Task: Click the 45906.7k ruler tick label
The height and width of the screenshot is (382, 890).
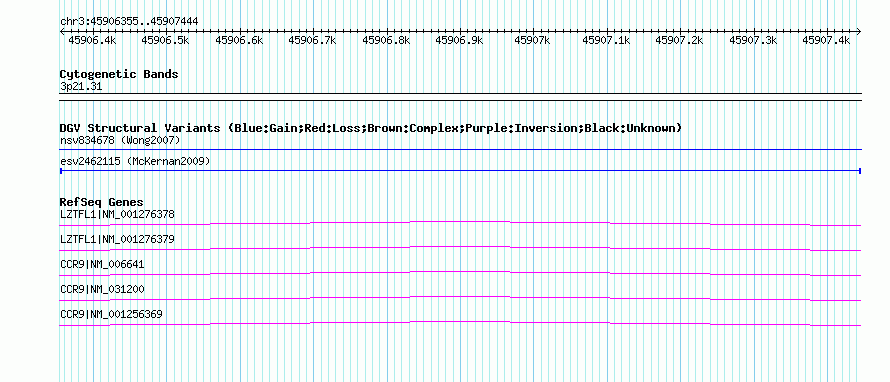Action: point(312,40)
